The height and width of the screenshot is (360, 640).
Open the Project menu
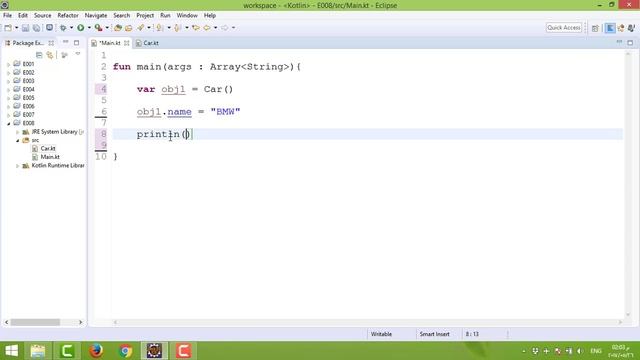pos(145,16)
